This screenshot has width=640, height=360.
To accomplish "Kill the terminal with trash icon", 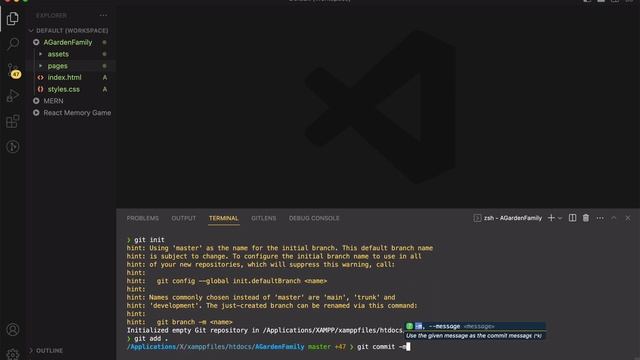I will (586, 218).
